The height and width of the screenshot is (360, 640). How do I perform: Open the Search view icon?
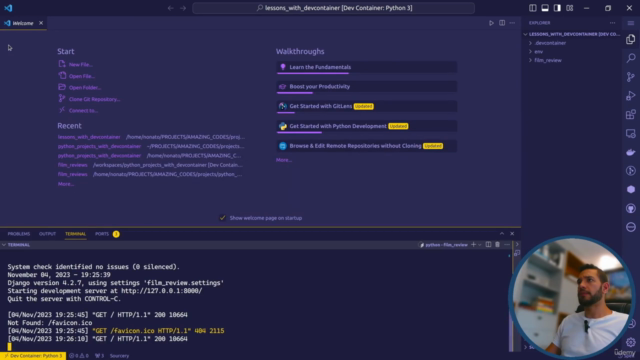tap(631, 58)
